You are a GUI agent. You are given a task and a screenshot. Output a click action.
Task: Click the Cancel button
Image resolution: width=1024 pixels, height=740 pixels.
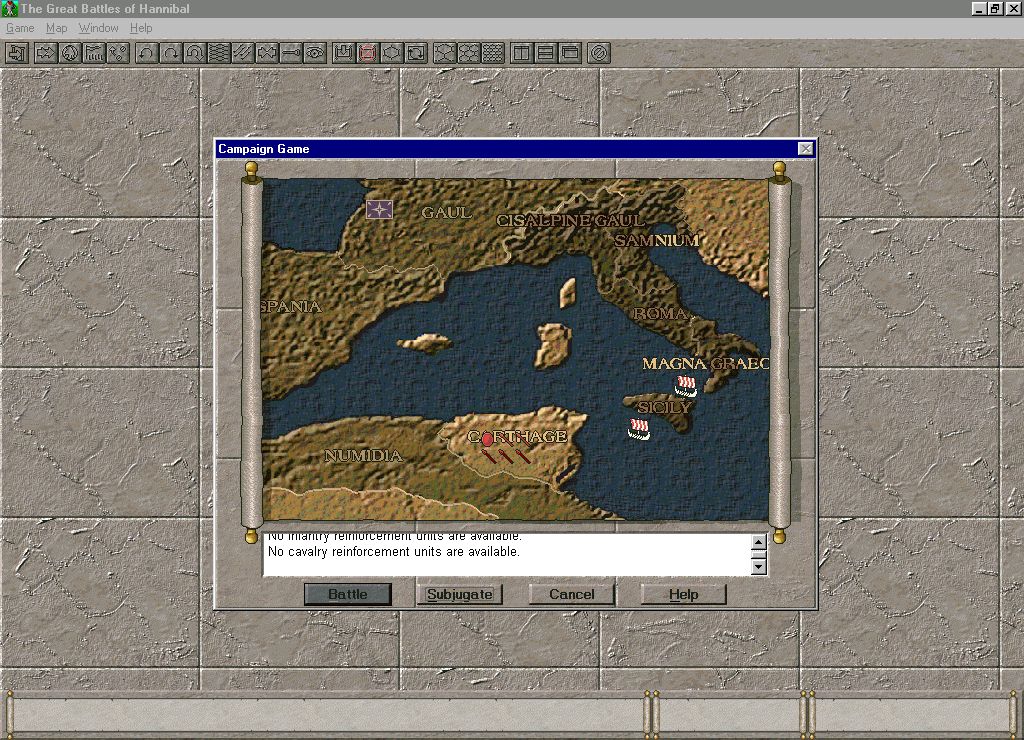tap(571, 594)
